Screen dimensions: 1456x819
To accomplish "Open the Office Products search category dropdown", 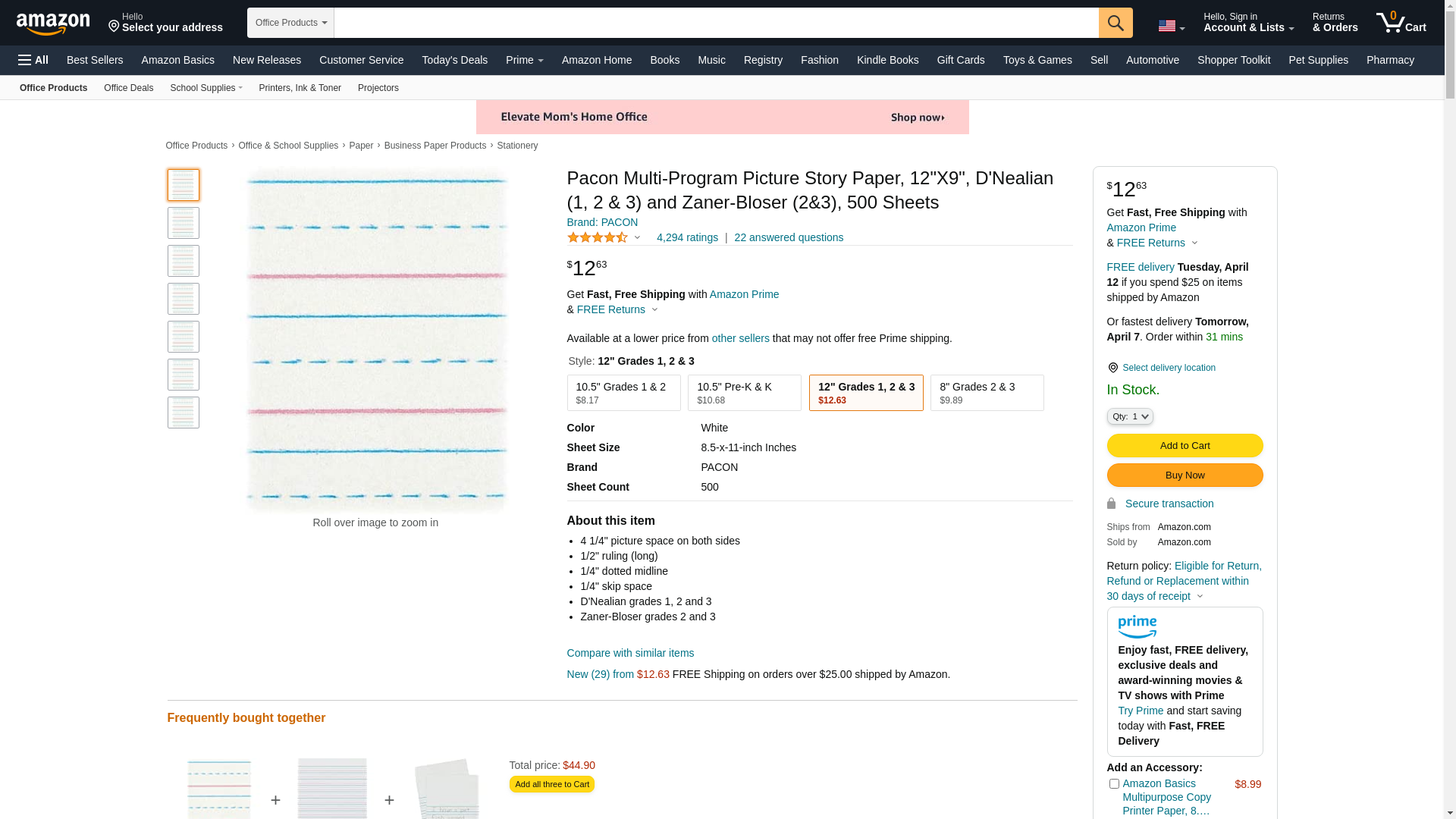I will 290,23.
